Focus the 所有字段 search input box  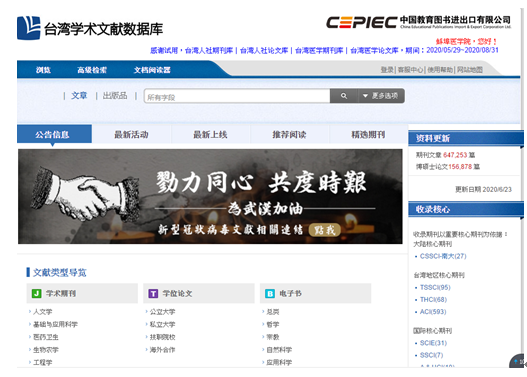pyautogui.click(x=237, y=96)
